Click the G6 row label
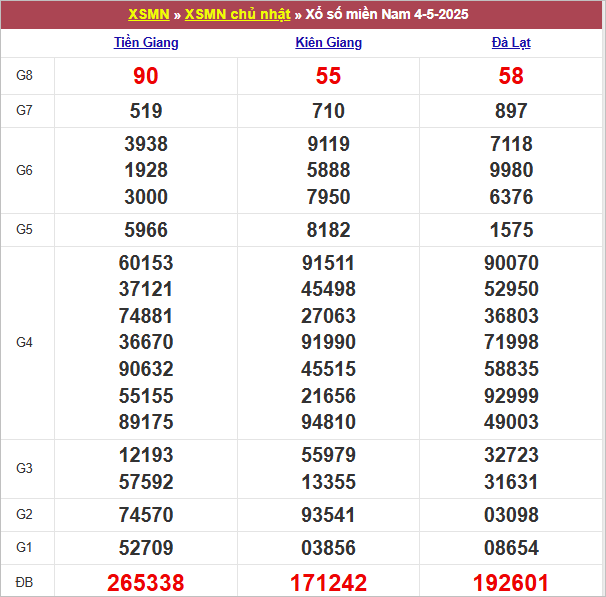The width and height of the screenshot is (606, 597). pyautogui.click(x=26, y=171)
